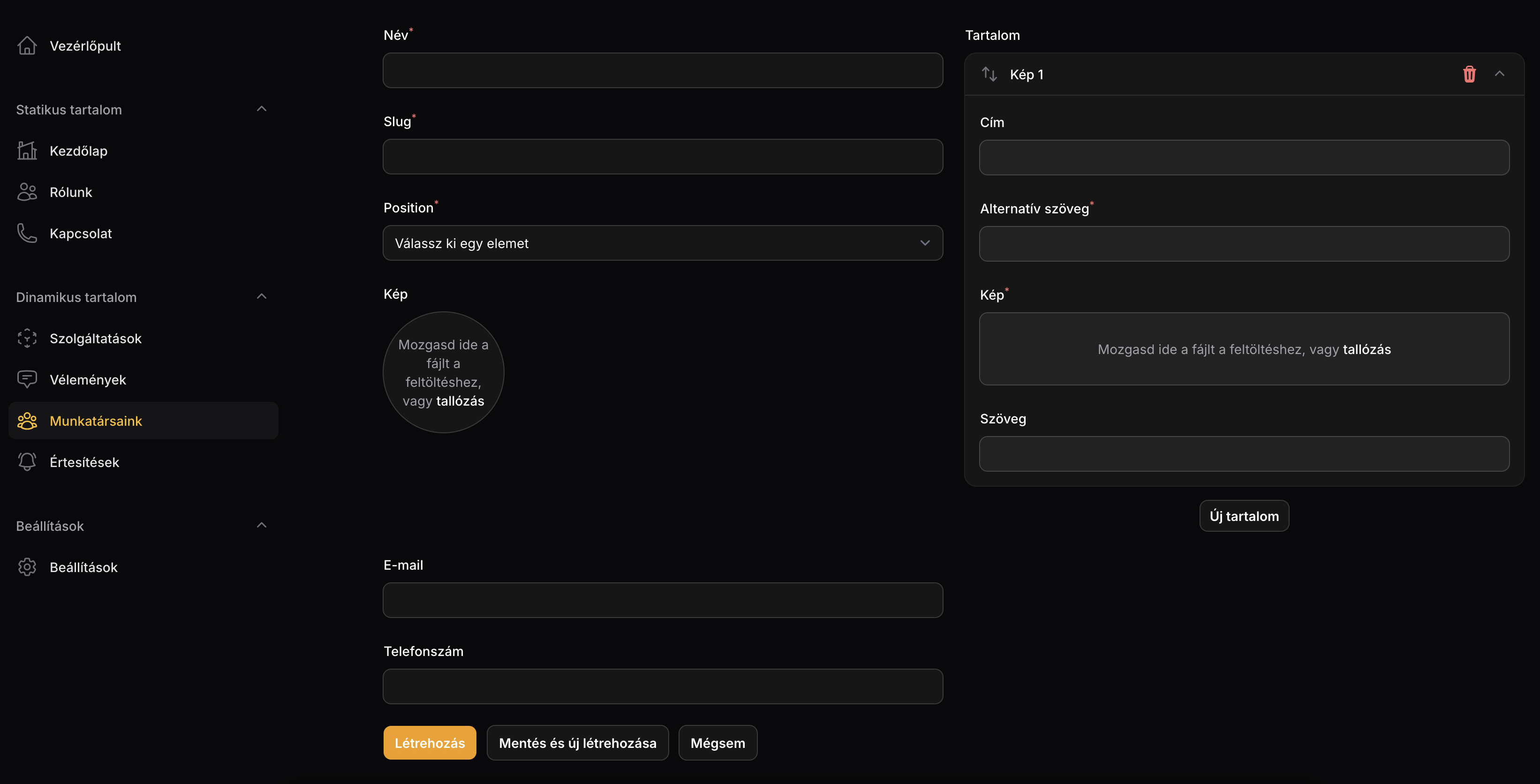Focus the Telefonszám input field

663,686
